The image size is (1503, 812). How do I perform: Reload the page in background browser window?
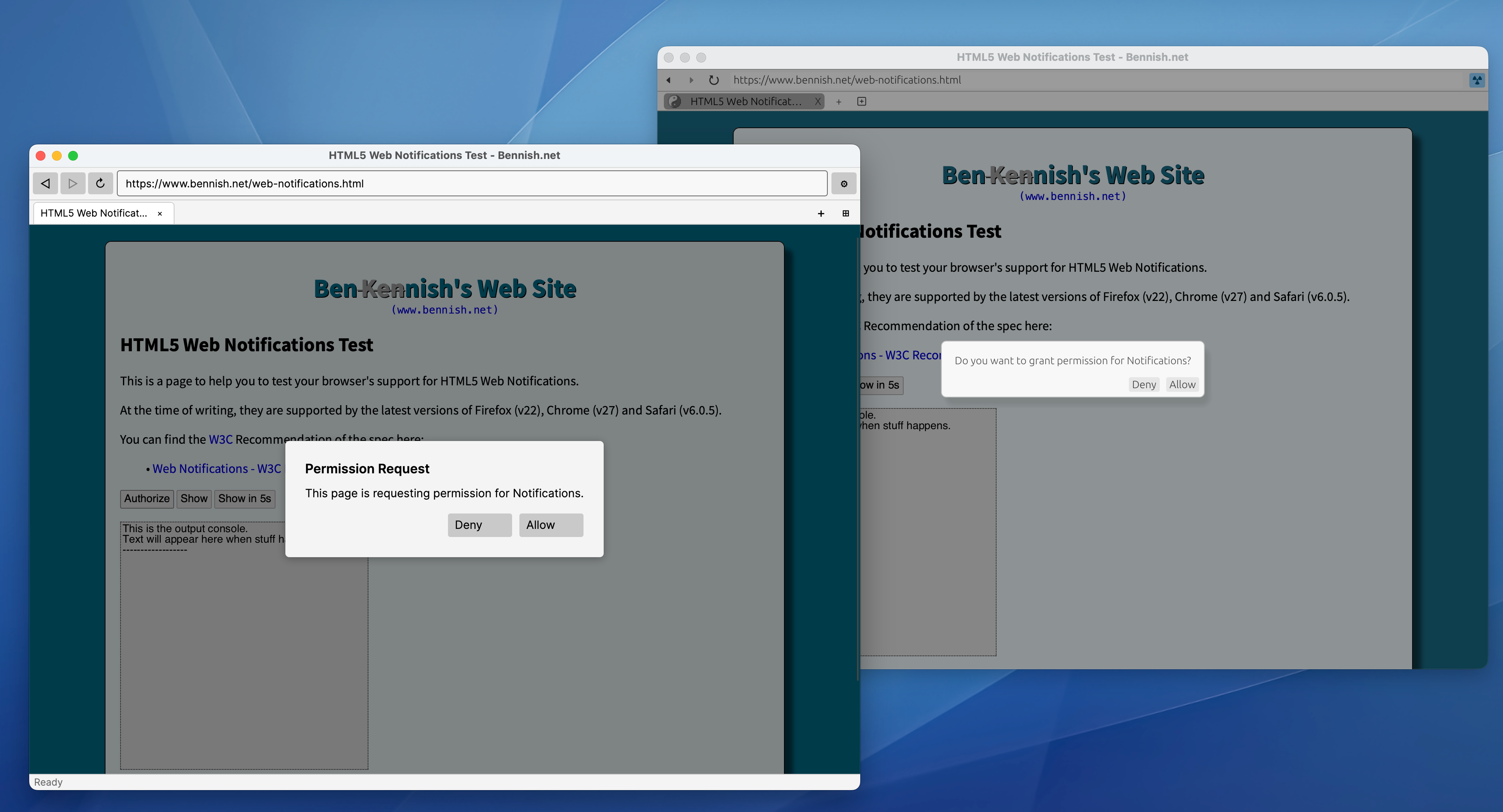click(714, 80)
